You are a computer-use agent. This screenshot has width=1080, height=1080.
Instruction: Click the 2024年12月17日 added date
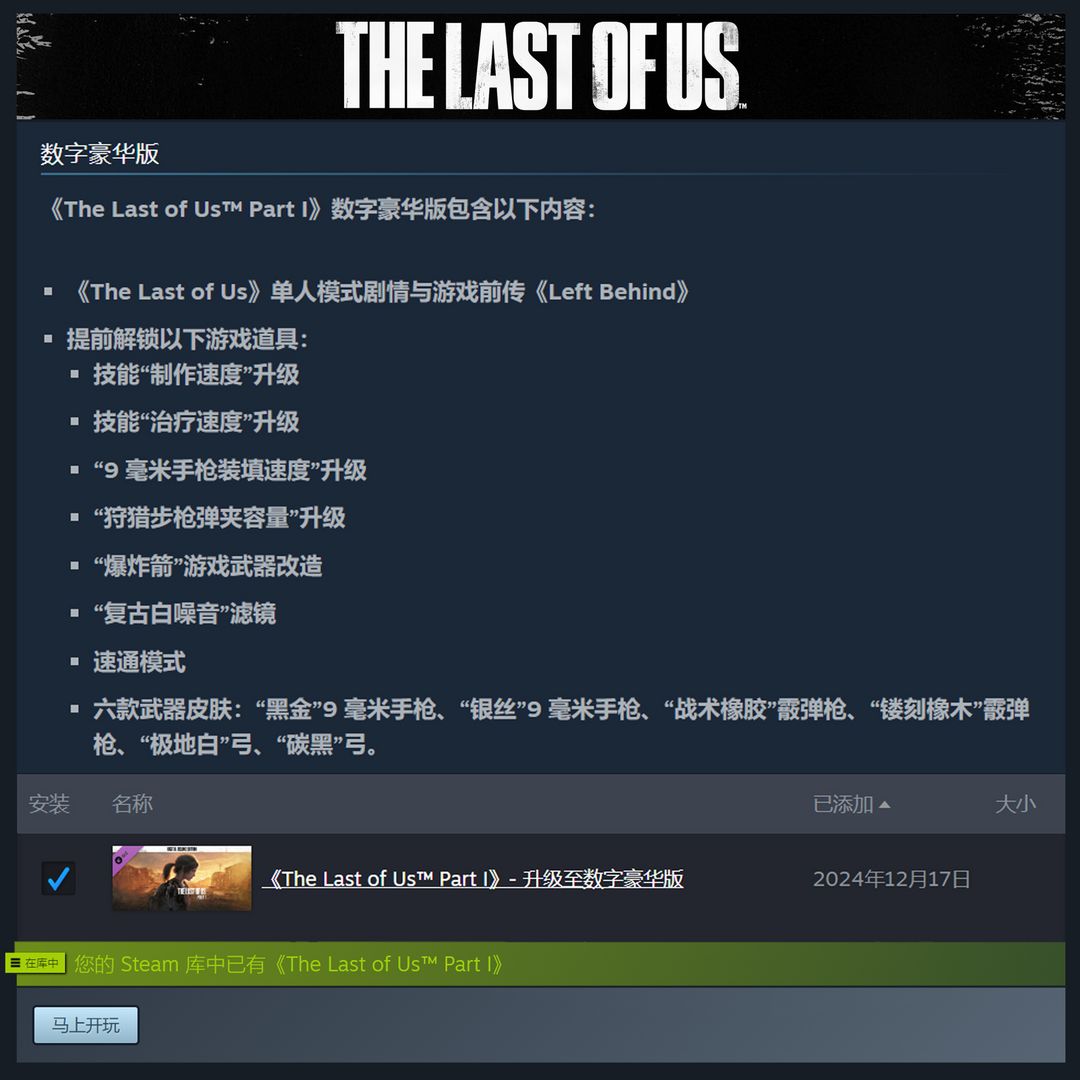[x=892, y=879]
